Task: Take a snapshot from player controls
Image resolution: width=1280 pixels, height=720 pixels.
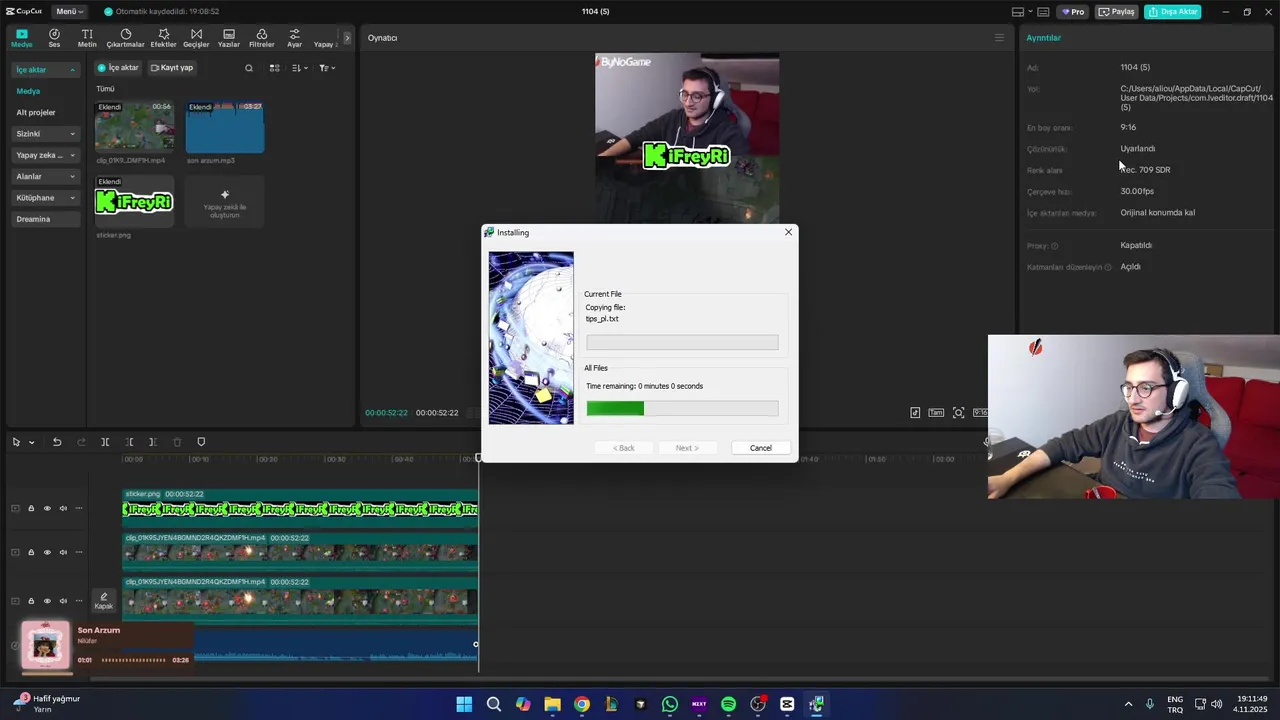Action: pos(958,413)
